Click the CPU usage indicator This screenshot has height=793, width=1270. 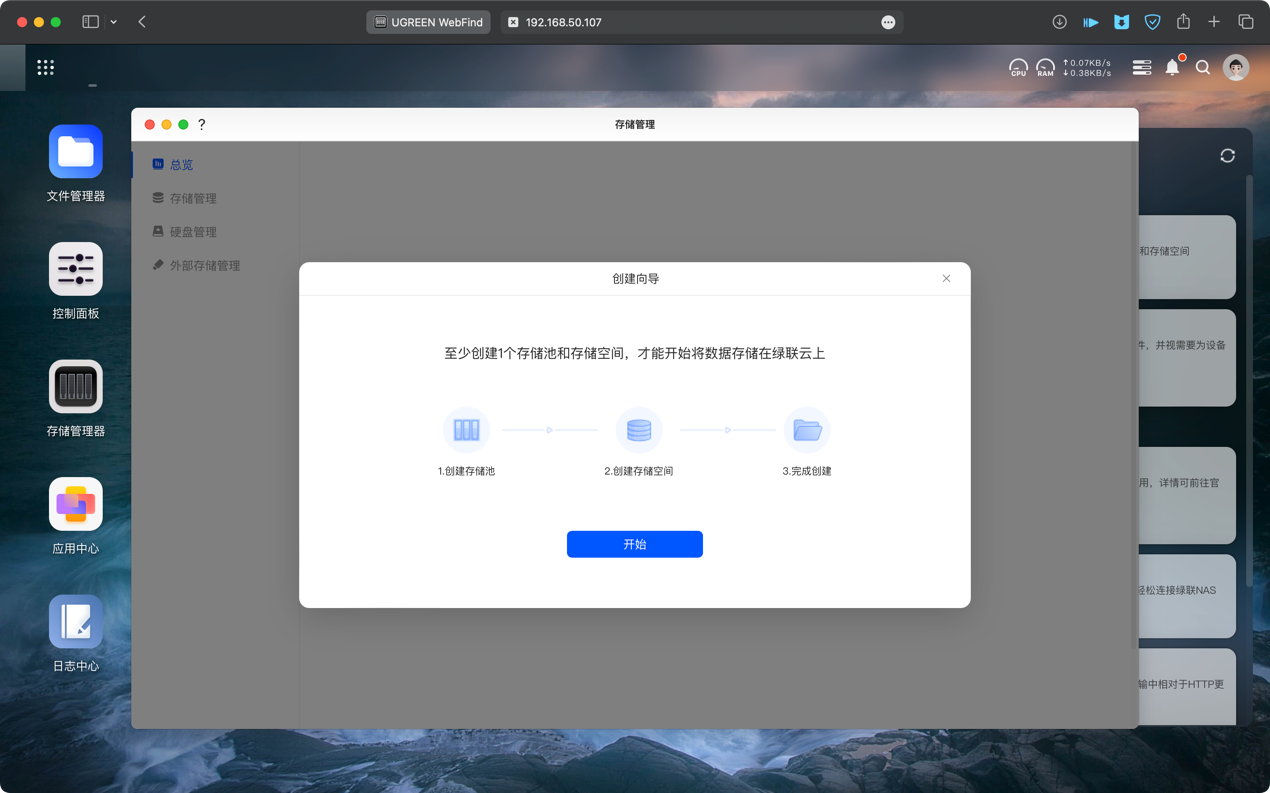pyautogui.click(x=1018, y=67)
